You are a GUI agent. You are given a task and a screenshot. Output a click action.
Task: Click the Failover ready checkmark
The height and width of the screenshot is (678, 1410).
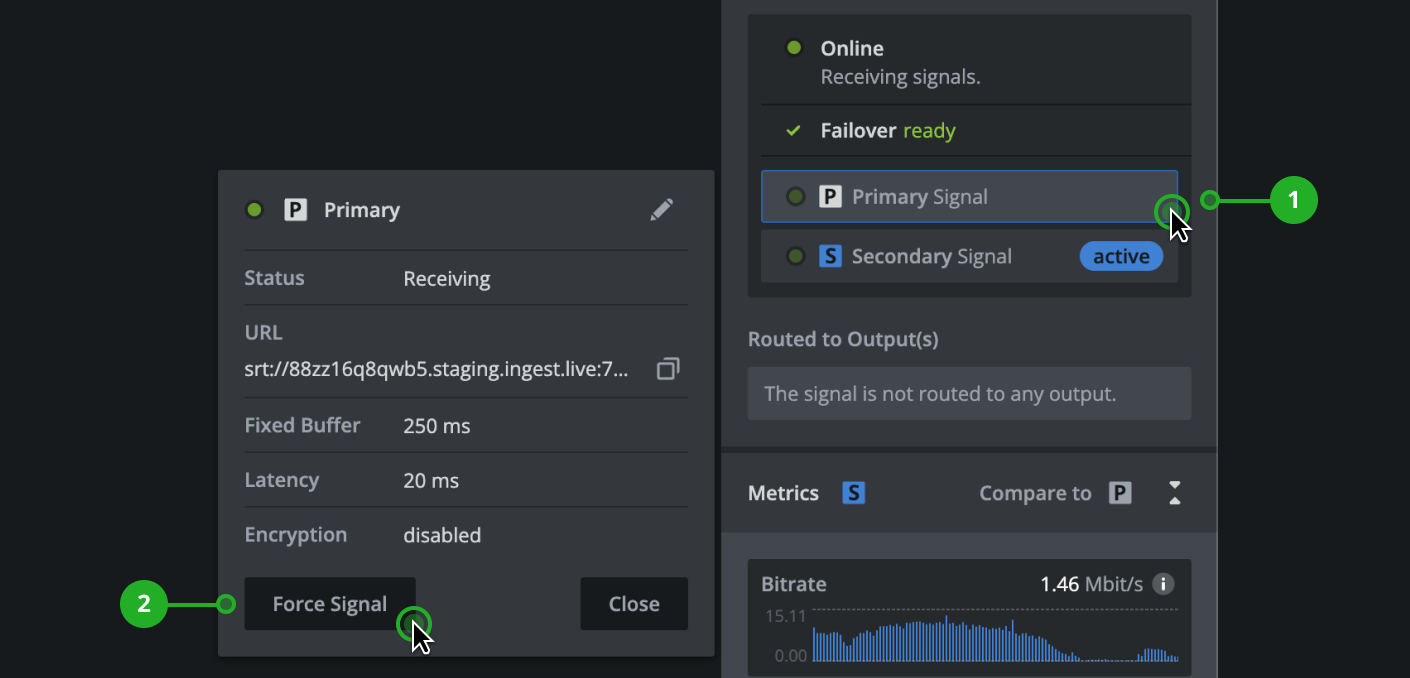tap(793, 131)
